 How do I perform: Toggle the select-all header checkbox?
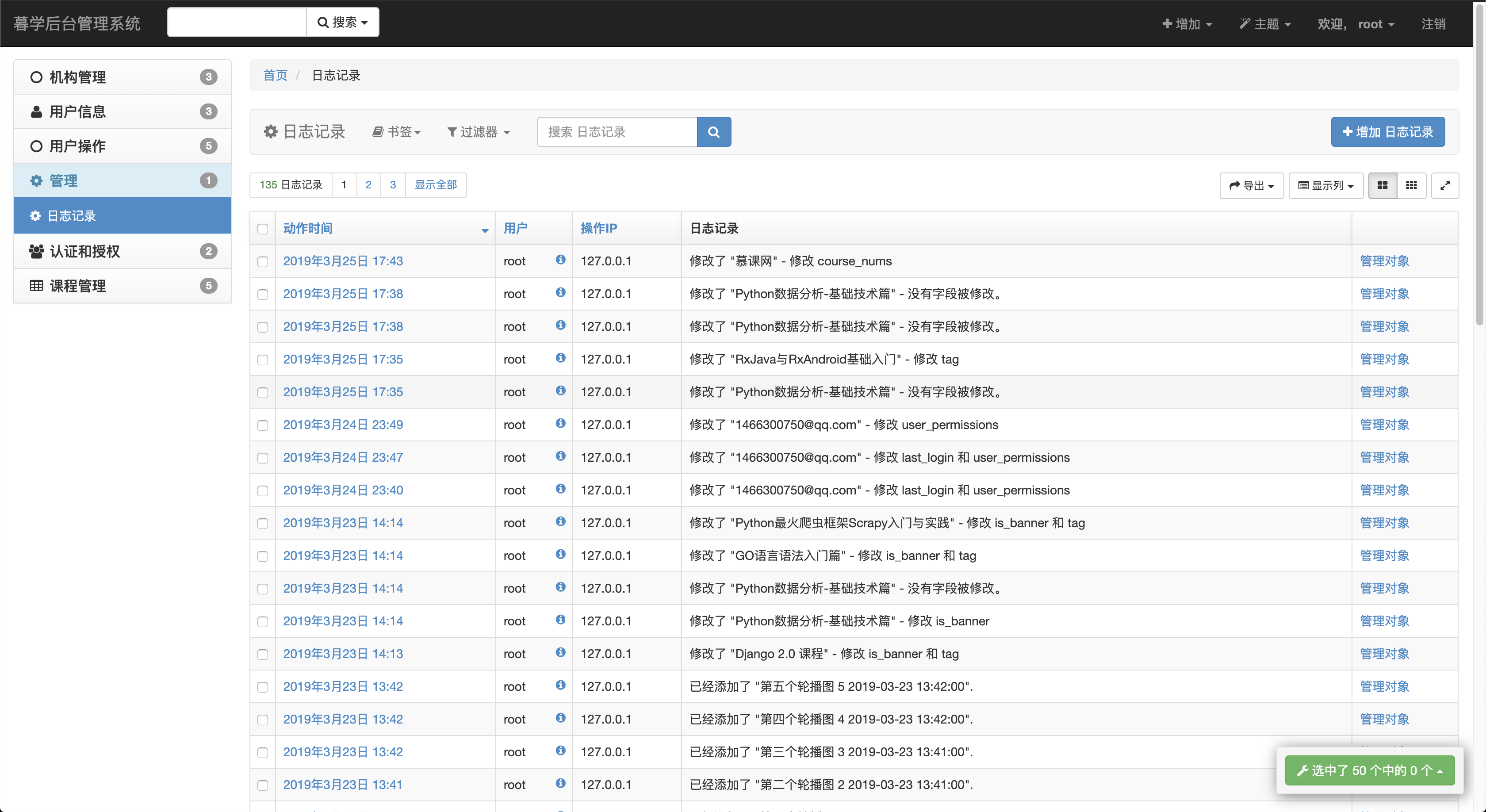pyautogui.click(x=262, y=229)
